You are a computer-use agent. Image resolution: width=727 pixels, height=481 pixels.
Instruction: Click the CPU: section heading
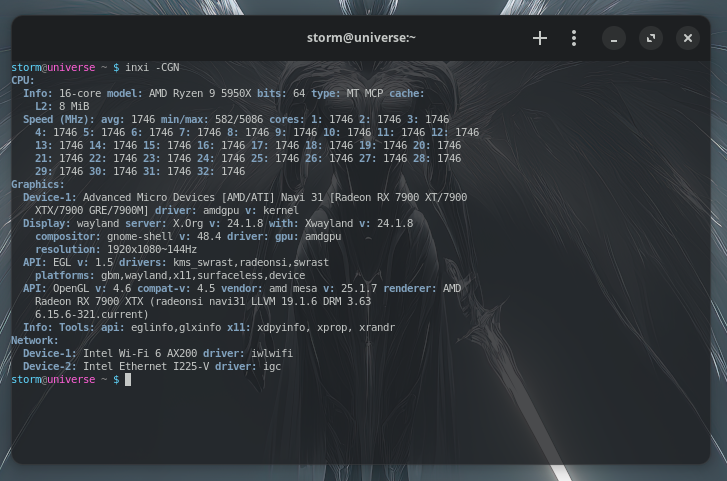click(x=23, y=80)
